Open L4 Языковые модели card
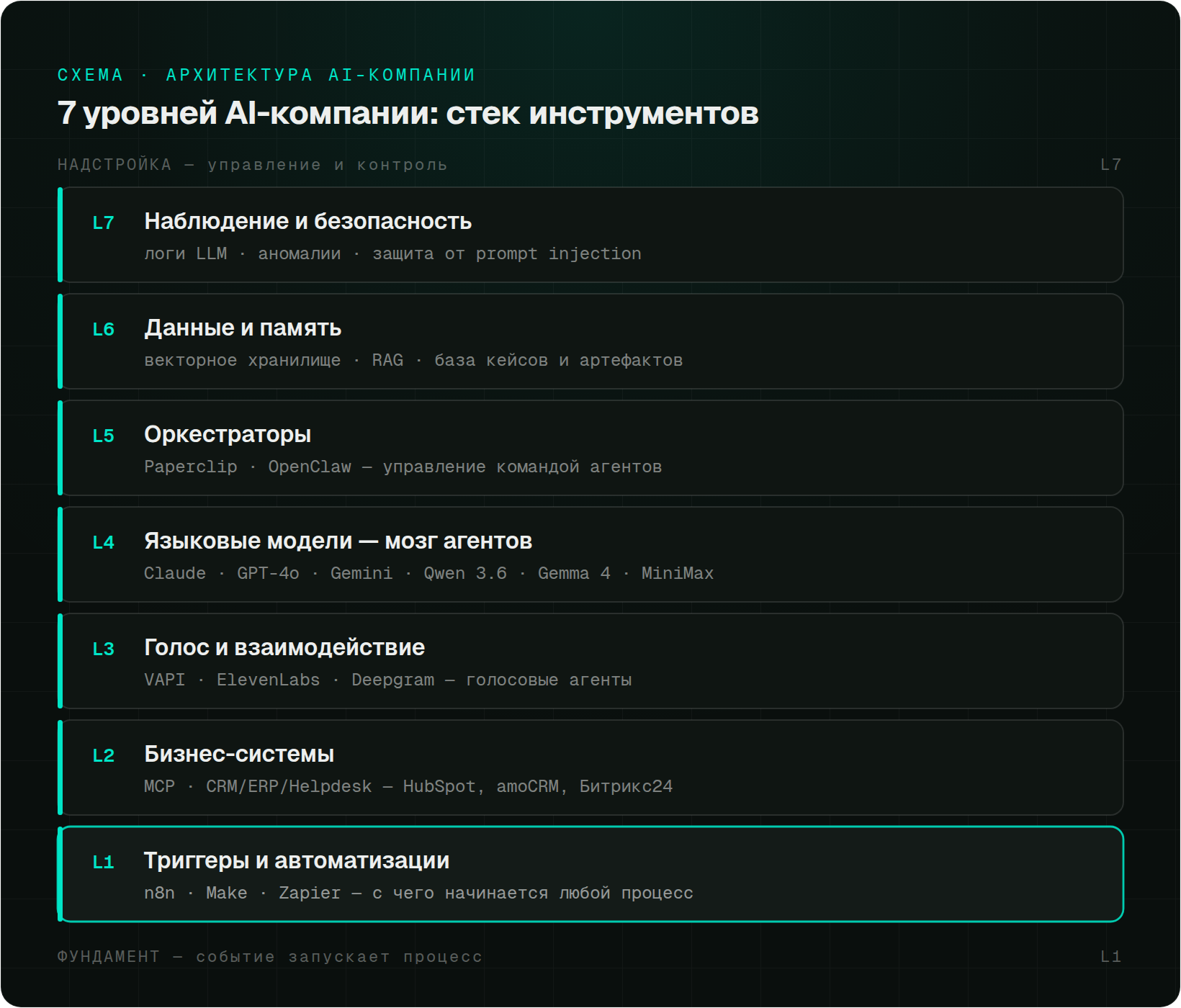Image resolution: width=1181 pixels, height=1008 pixels. click(590, 554)
